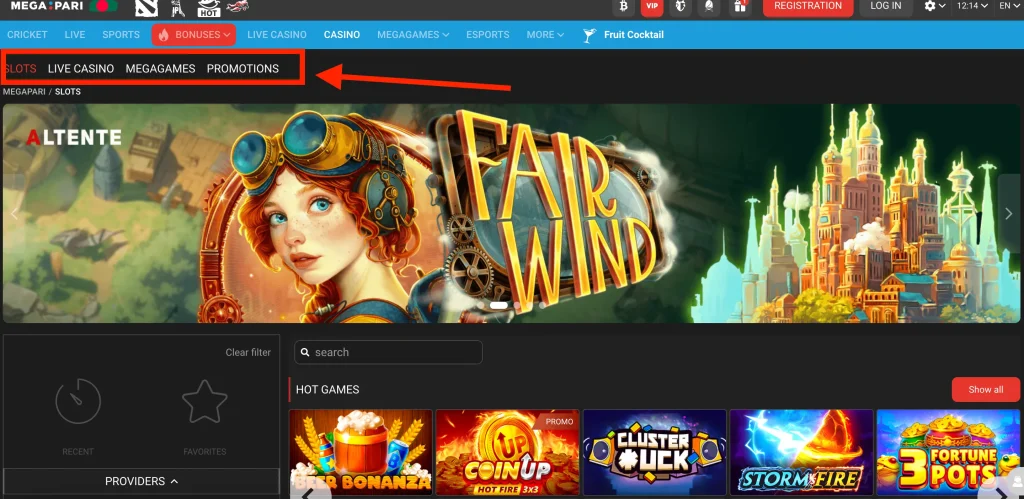1024x499 pixels.
Task: Open the red VIP badge
Action: pos(652,6)
